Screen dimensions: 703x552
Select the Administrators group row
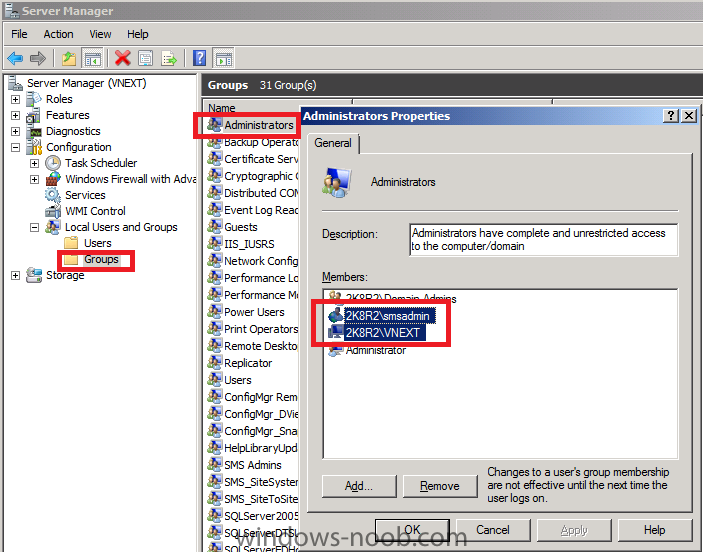tap(252, 125)
